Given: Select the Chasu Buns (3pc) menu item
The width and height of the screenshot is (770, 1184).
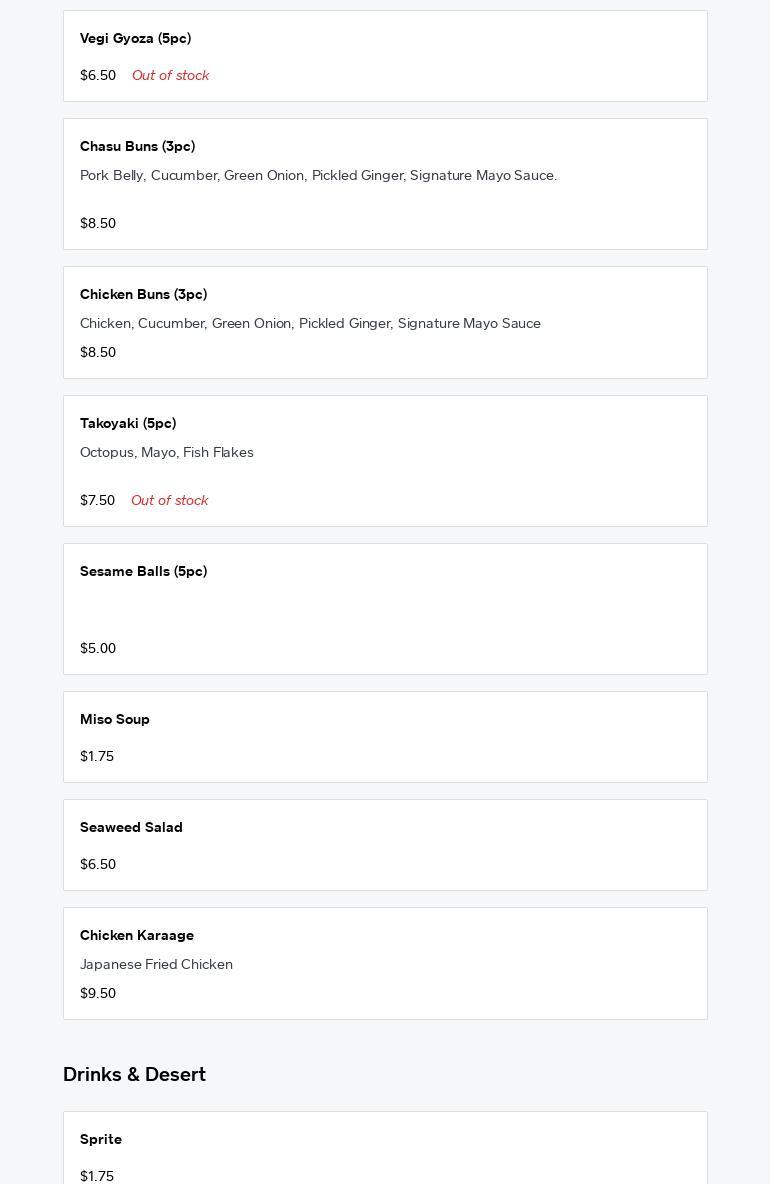Looking at the screenshot, I should coord(137,146).
